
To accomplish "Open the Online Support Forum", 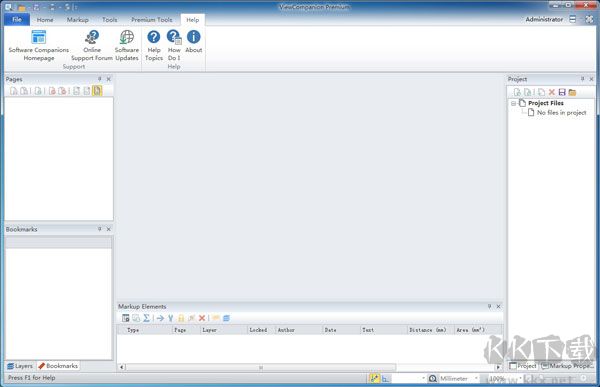I will pyautogui.click(x=92, y=45).
